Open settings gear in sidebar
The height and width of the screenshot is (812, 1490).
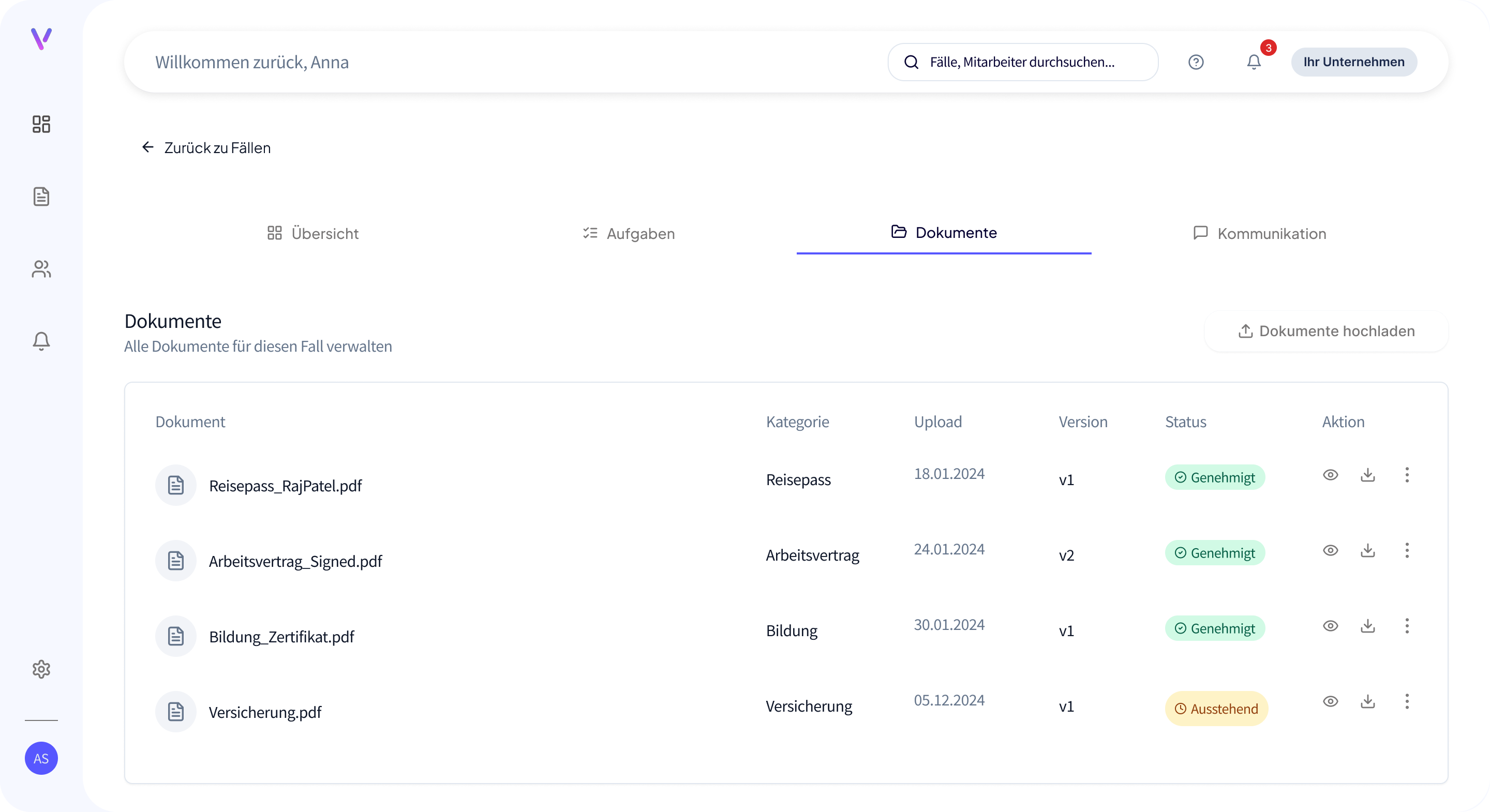click(x=41, y=669)
